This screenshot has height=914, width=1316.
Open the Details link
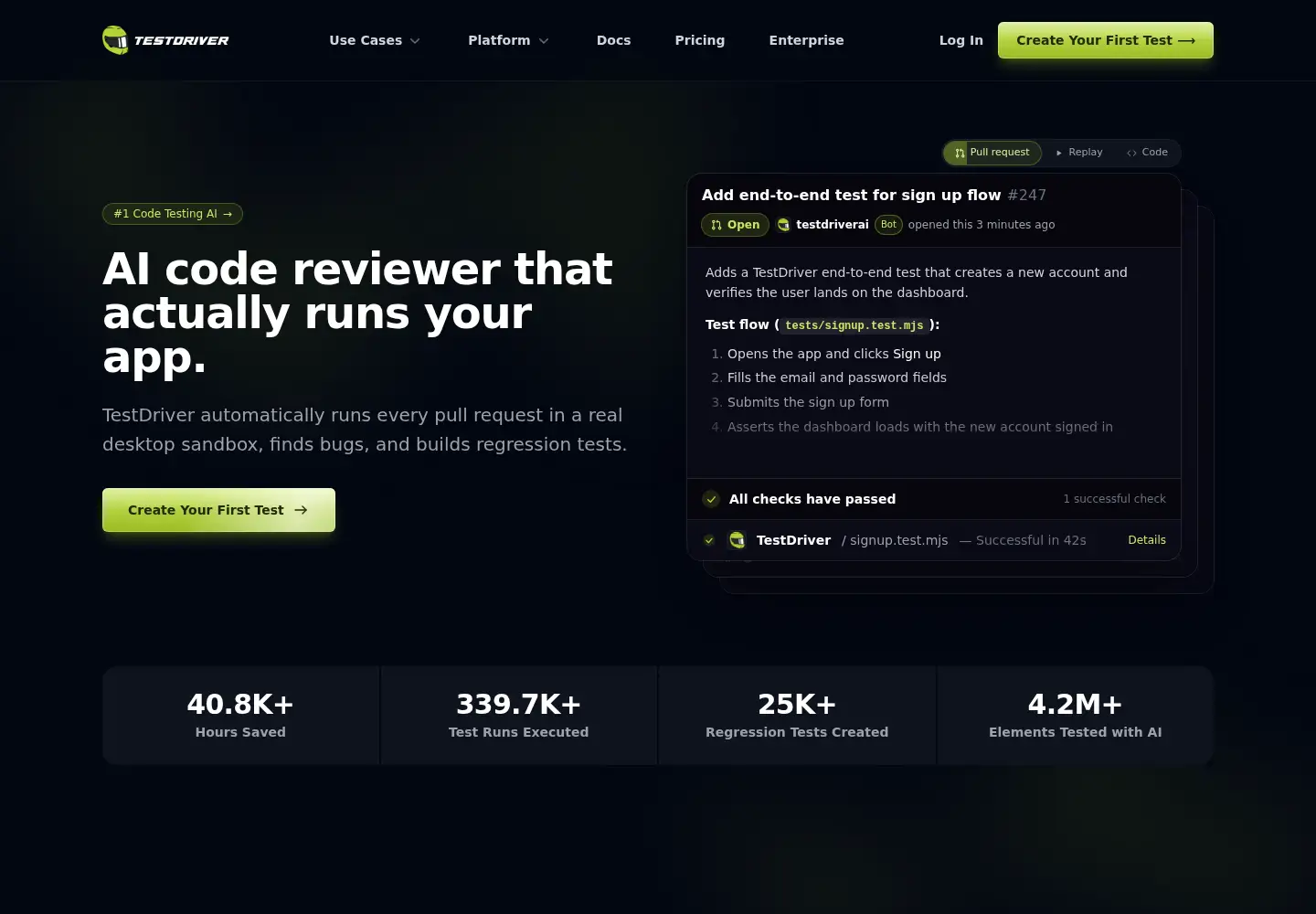coord(1147,540)
